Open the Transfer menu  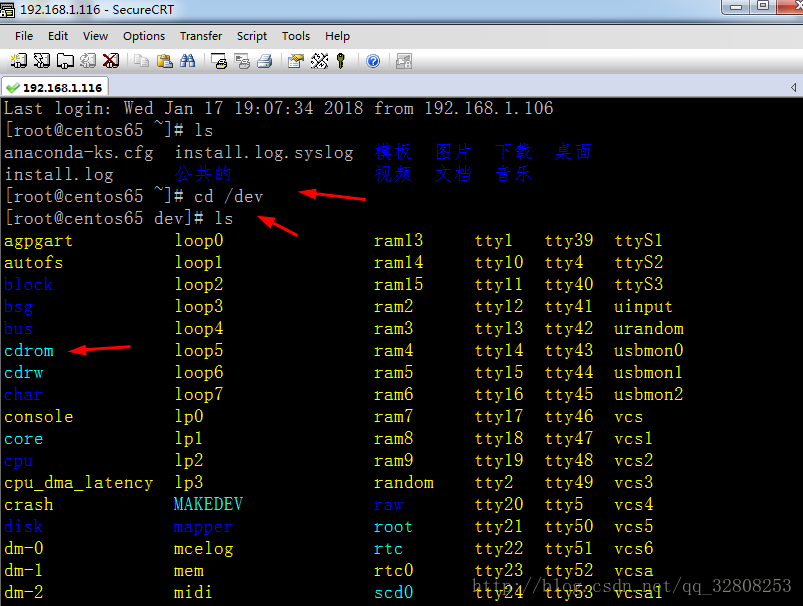click(201, 36)
